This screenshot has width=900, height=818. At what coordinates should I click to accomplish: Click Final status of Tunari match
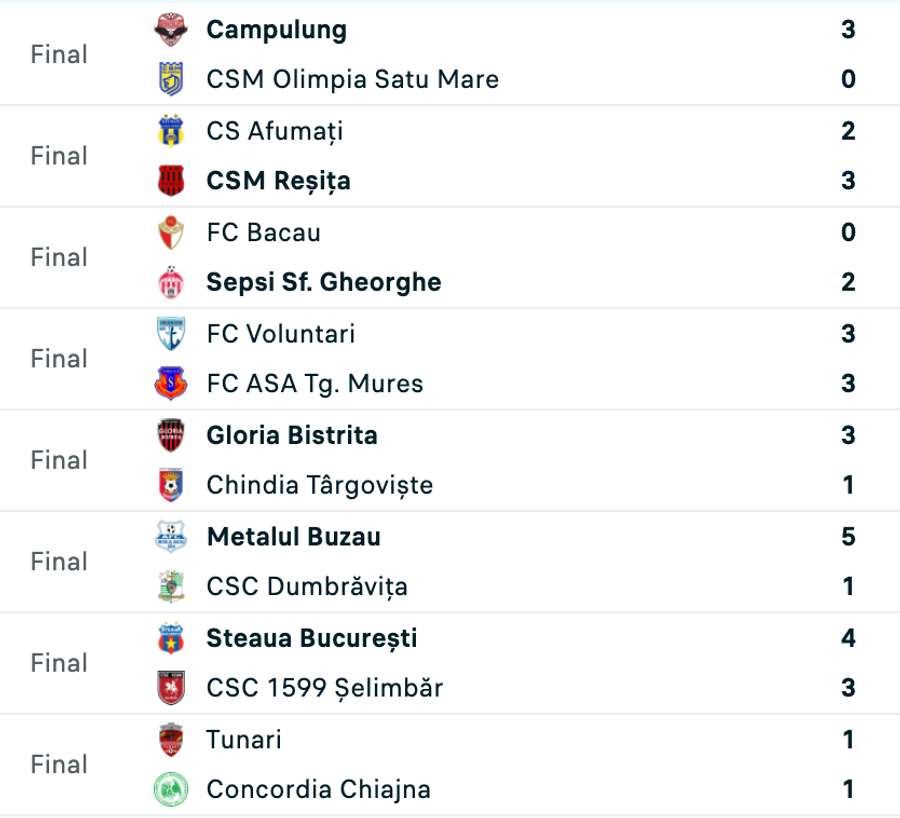click(x=59, y=765)
